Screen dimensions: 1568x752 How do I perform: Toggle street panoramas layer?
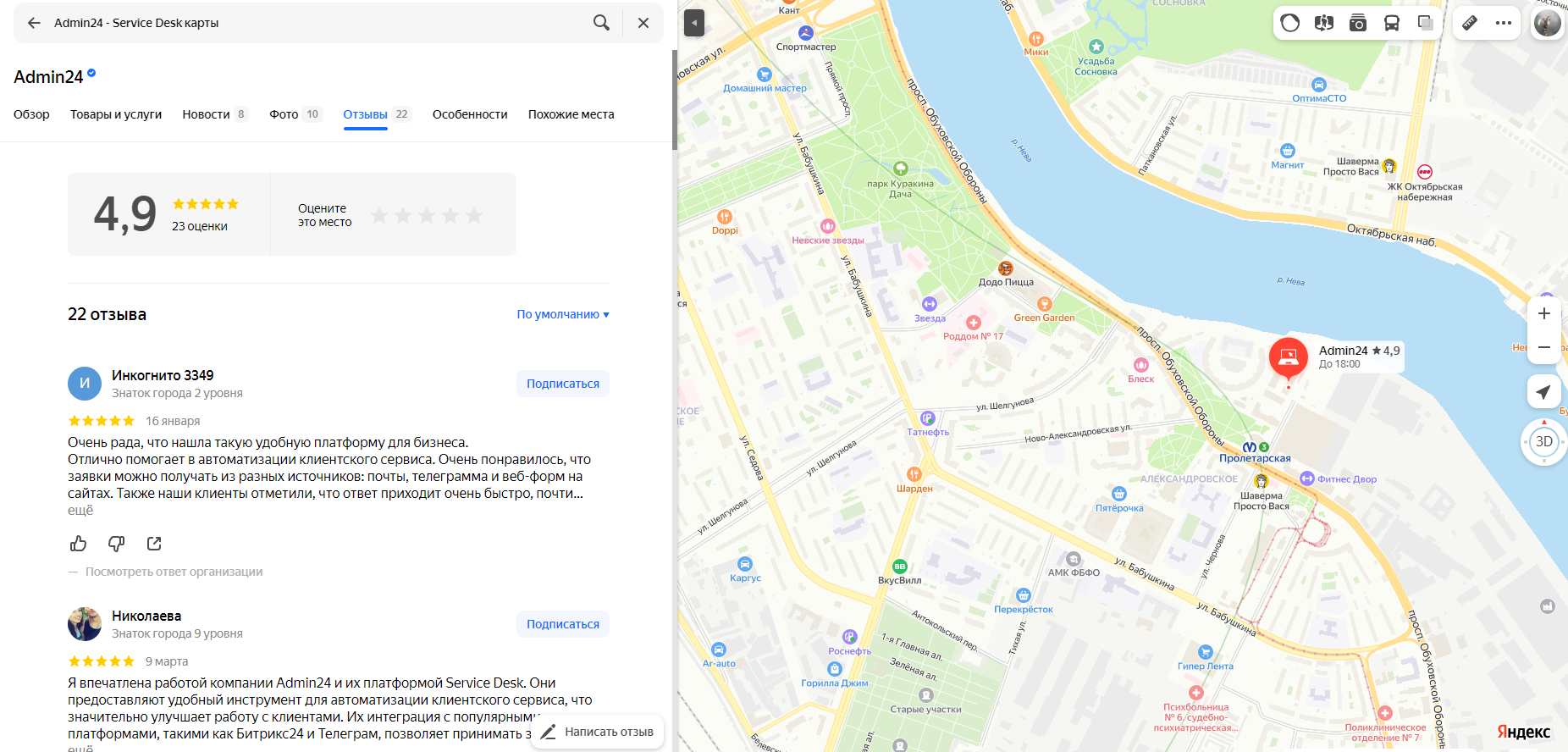[1324, 23]
